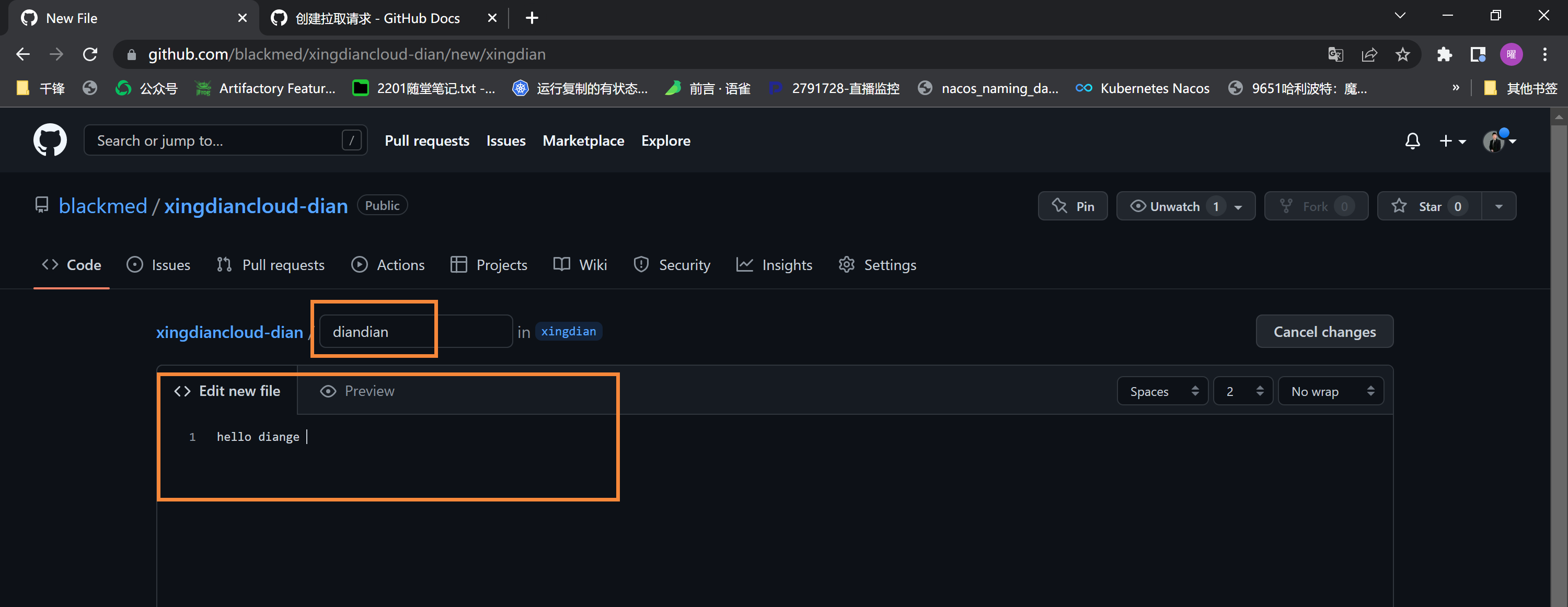1568x607 pixels.
Task: Open the xingdiancloud-dian repository title link
Action: (x=256, y=206)
